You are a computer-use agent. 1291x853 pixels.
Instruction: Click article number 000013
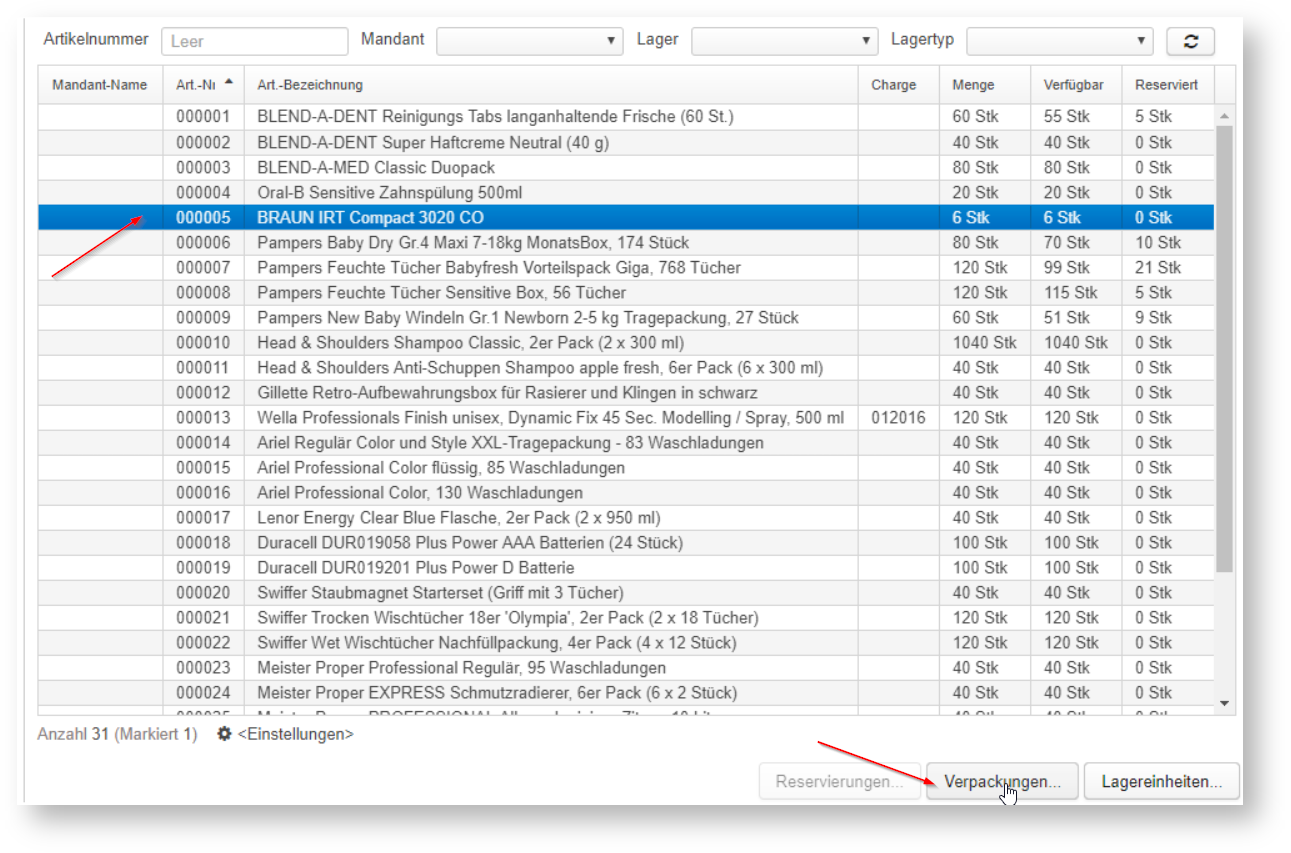(x=203, y=417)
